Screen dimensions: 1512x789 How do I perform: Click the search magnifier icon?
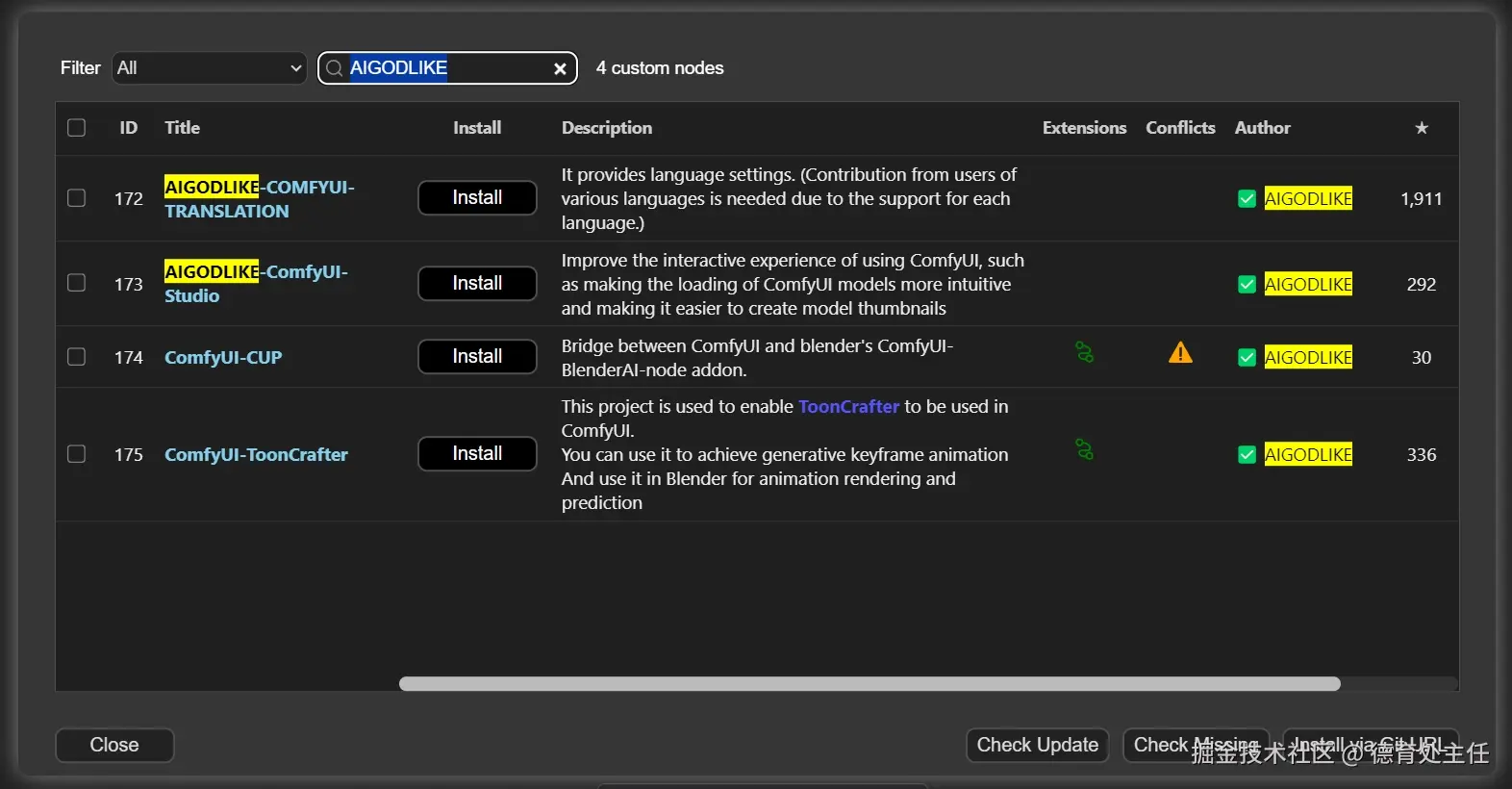pos(335,68)
